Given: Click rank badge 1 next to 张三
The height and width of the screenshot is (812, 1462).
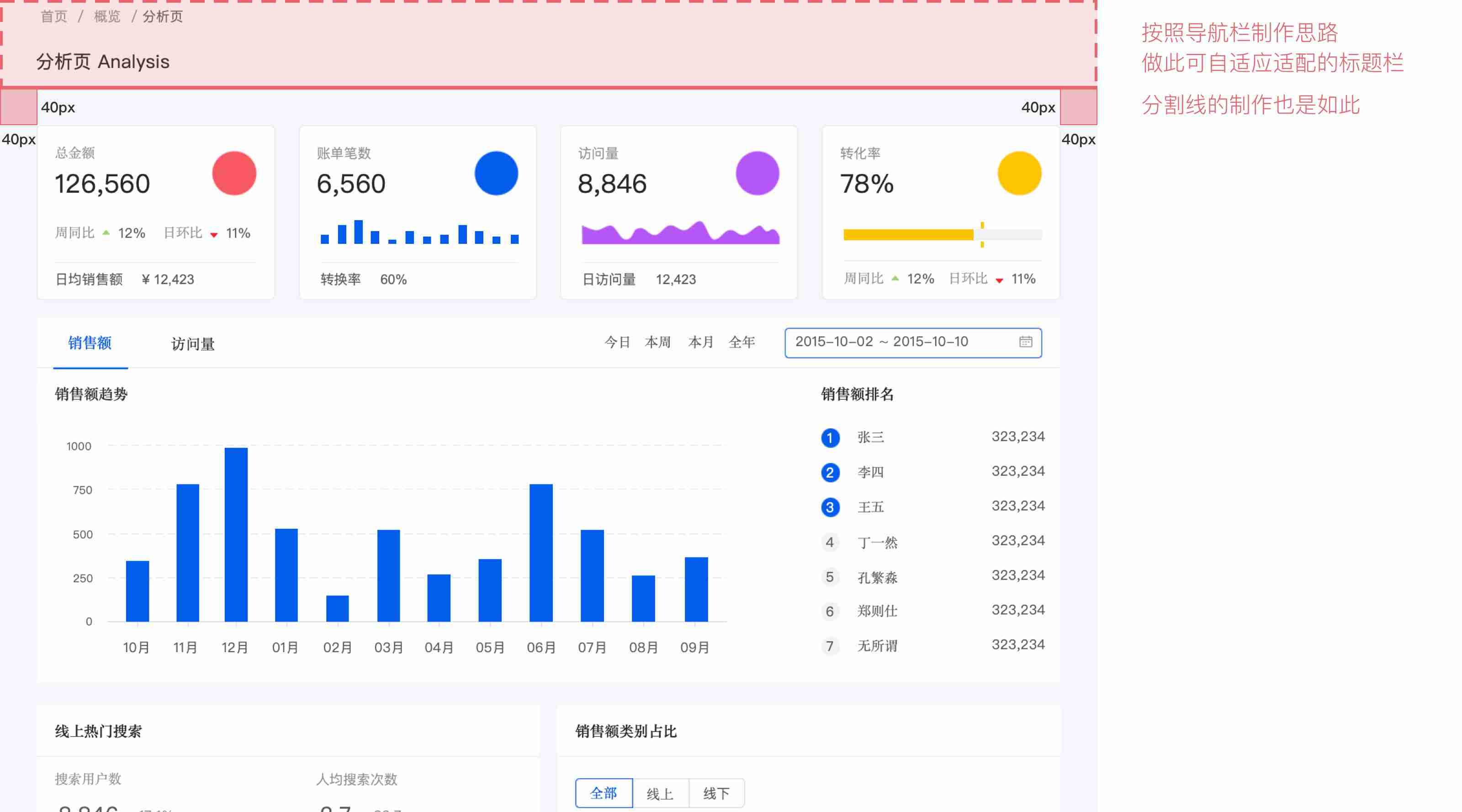Looking at the screenshot, I should 830,438.
